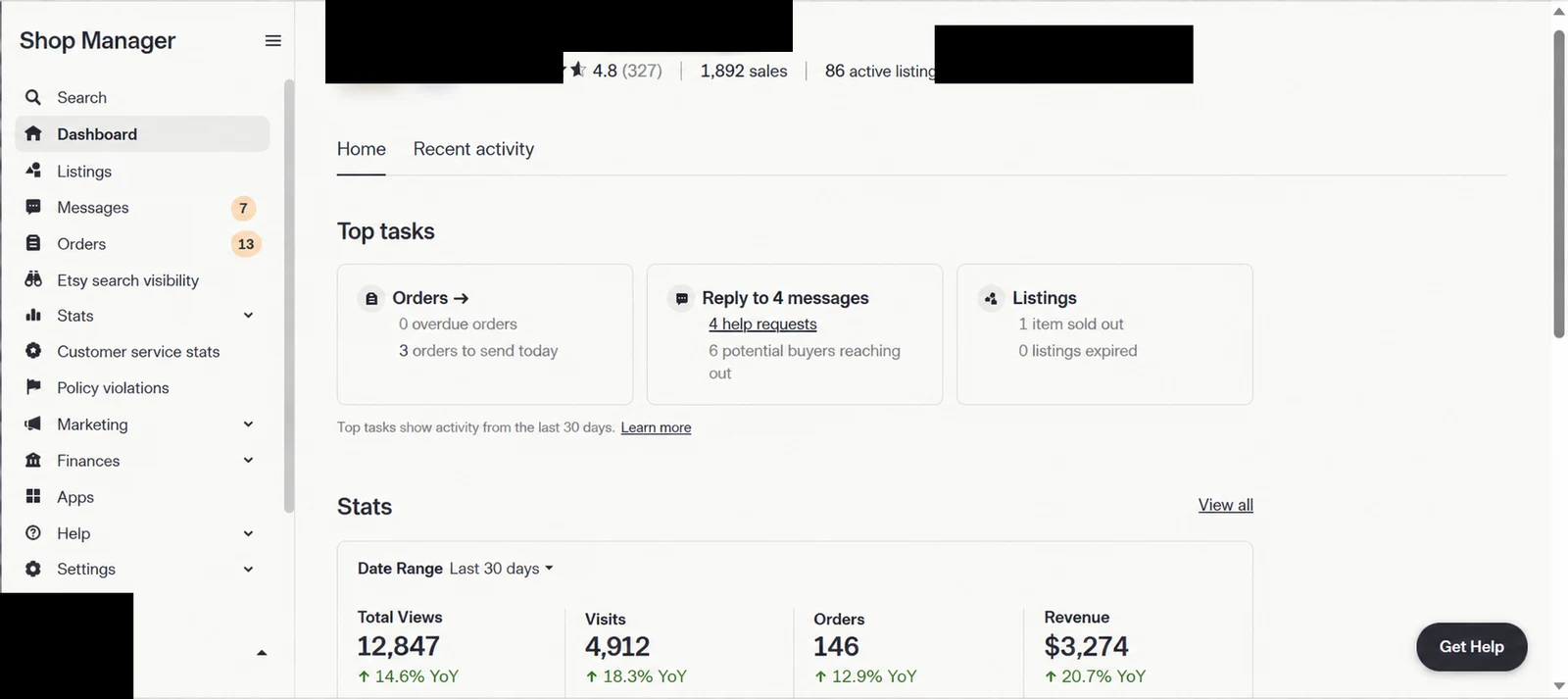Click the Search field in the sidebar
Viewport: 1568px width, 699px height.
(142, 97)
